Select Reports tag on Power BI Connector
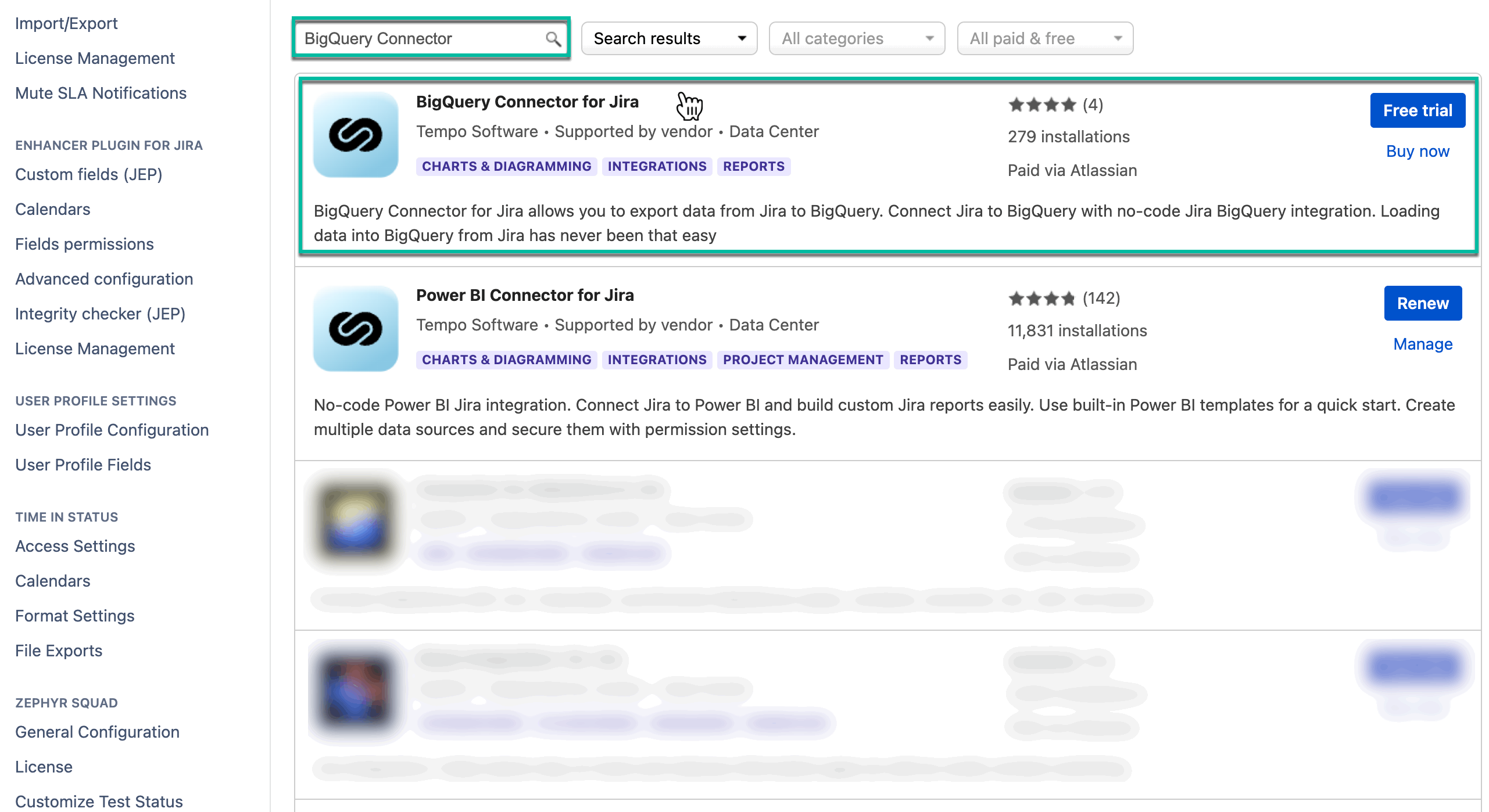Screen dimensions: 1489x812 (x=930, y=360)
